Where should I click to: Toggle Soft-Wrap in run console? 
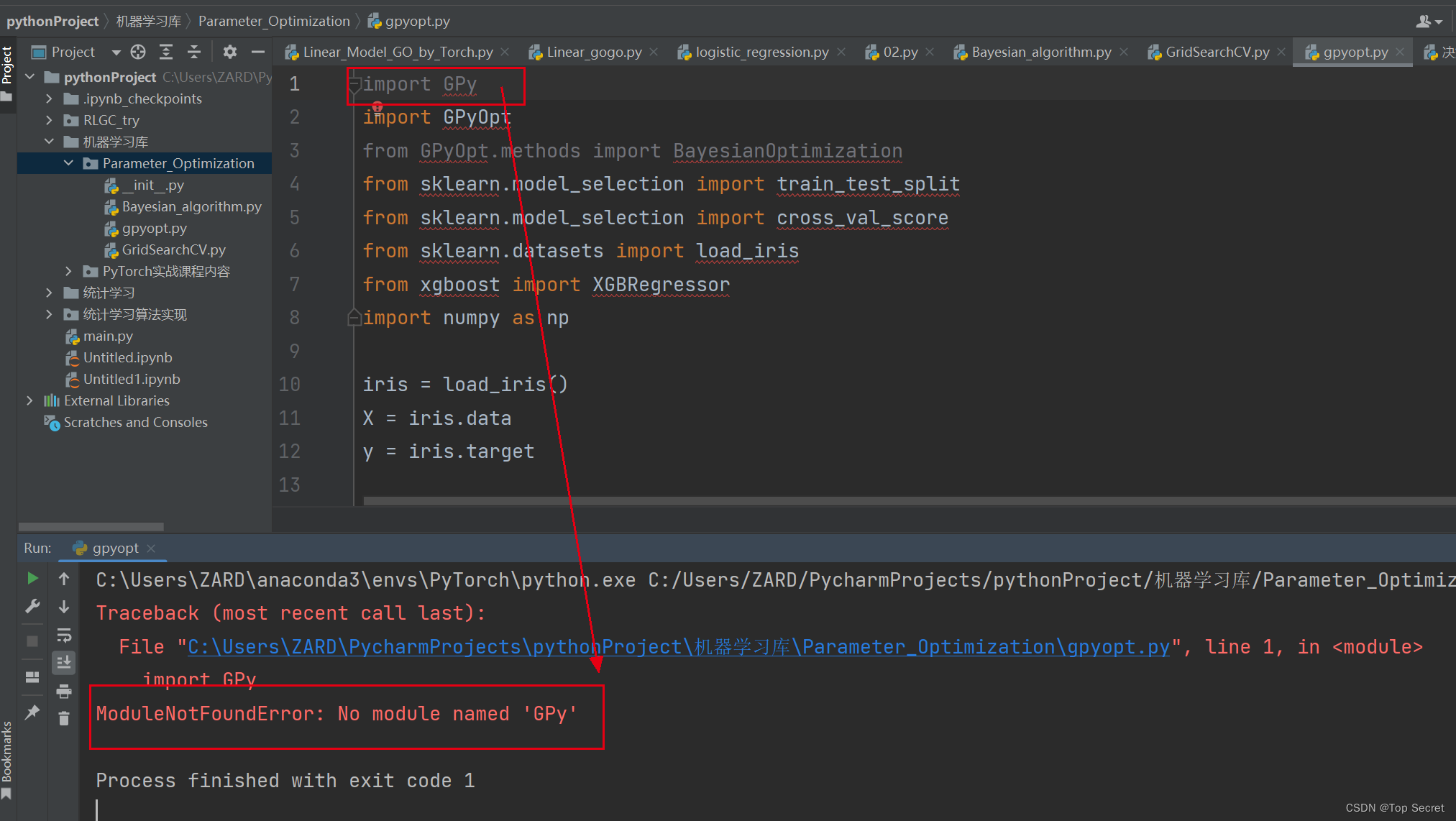coord(64,636)
